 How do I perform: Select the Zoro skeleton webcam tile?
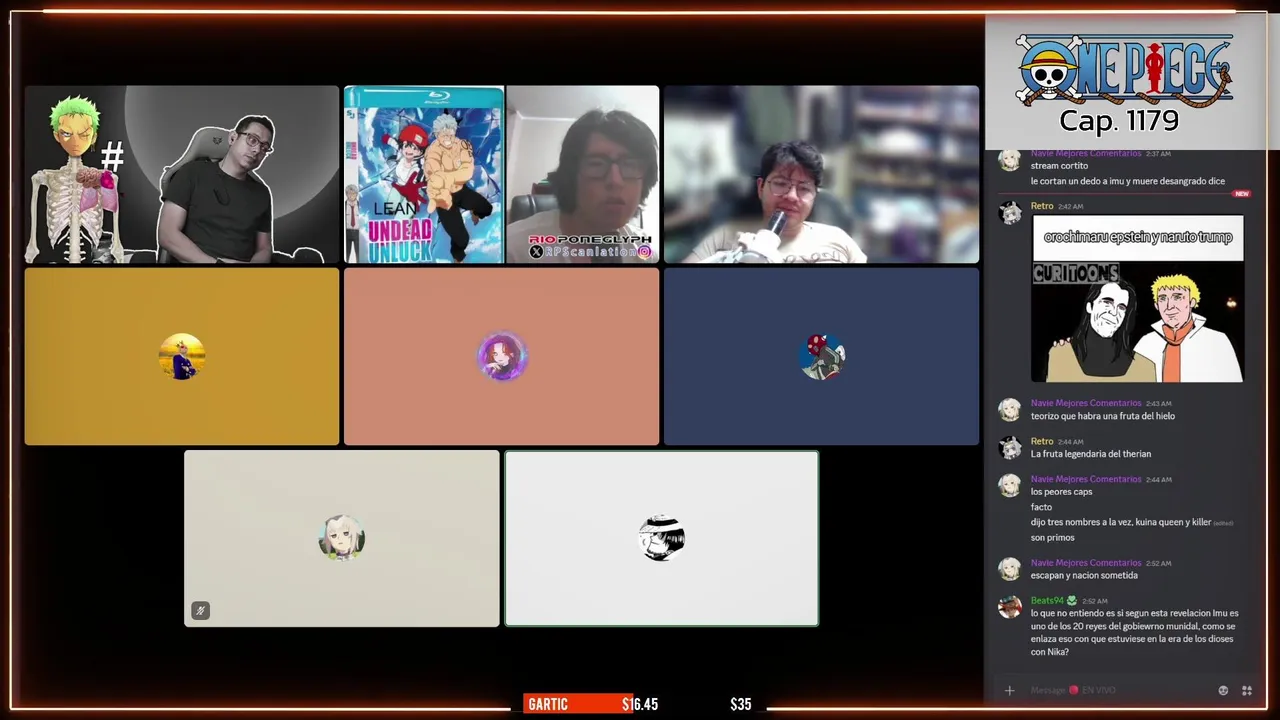point(182,175)
